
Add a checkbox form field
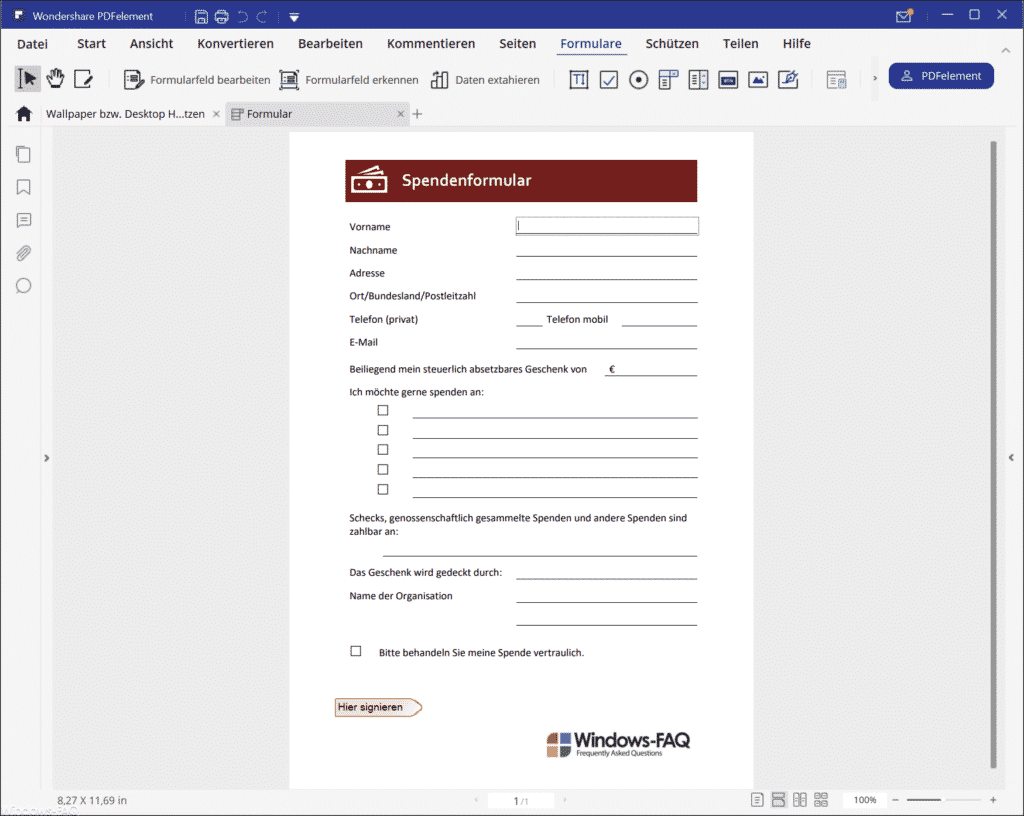tap(609, 80)
